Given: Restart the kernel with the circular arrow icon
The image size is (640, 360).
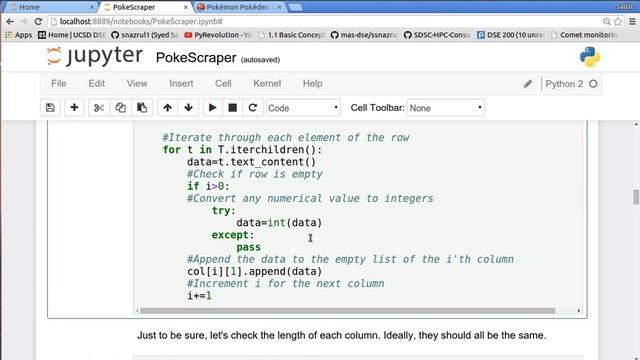Looking at the screenshot, I should 253,108.
